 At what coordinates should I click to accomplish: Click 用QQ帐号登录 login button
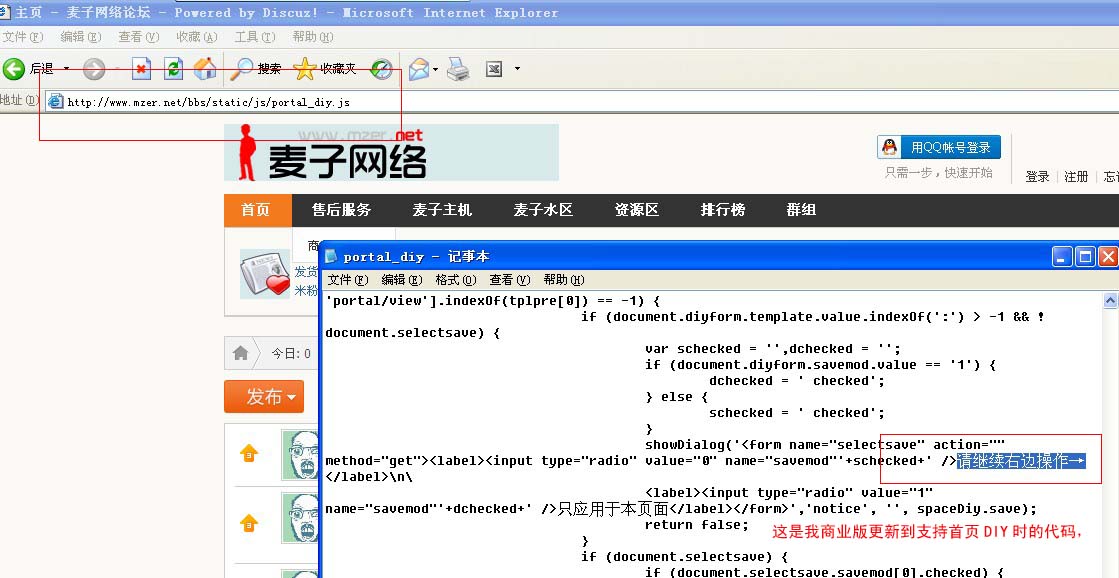click(939, 147)
